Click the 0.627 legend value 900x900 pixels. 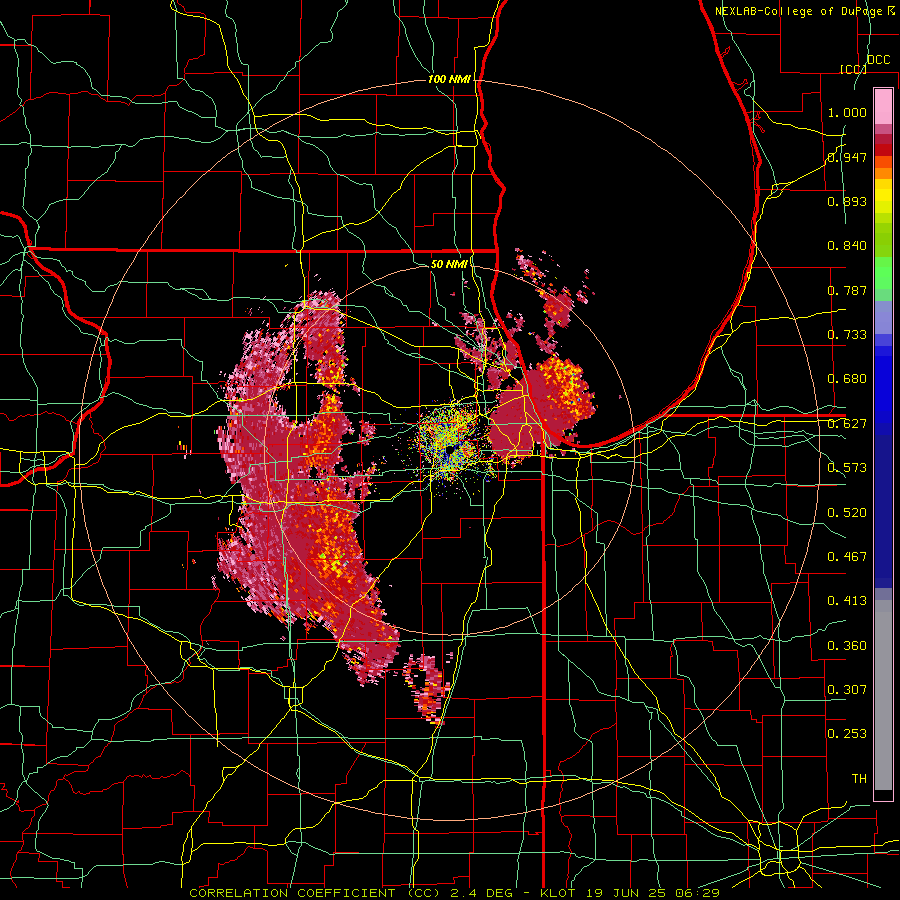coord(847,424)
